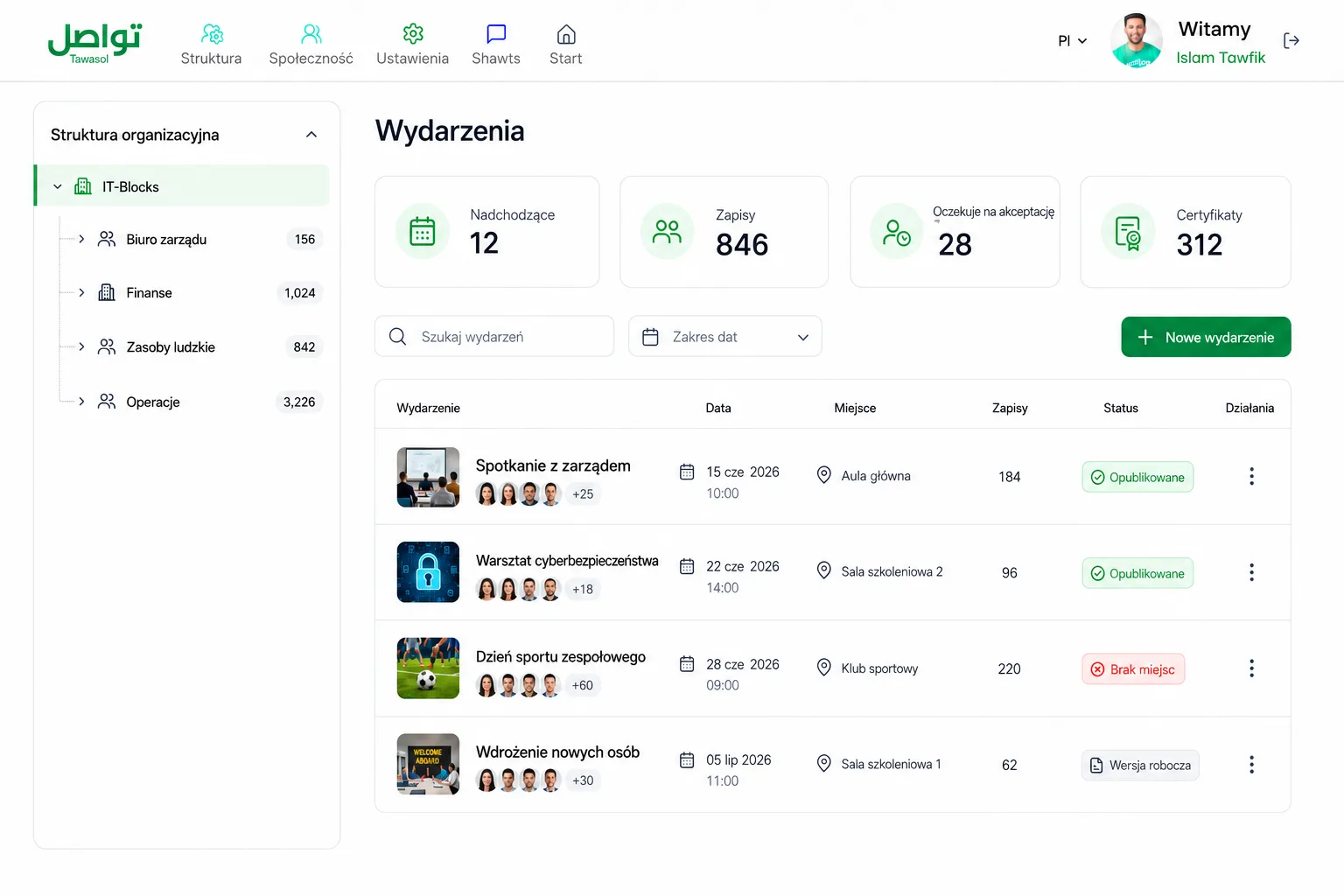
Task: Open the Zakres dat dropdown
Action: click(724, 336)
